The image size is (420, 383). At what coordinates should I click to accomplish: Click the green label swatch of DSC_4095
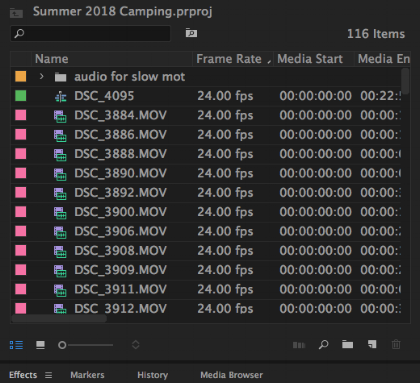click(21, 96)
